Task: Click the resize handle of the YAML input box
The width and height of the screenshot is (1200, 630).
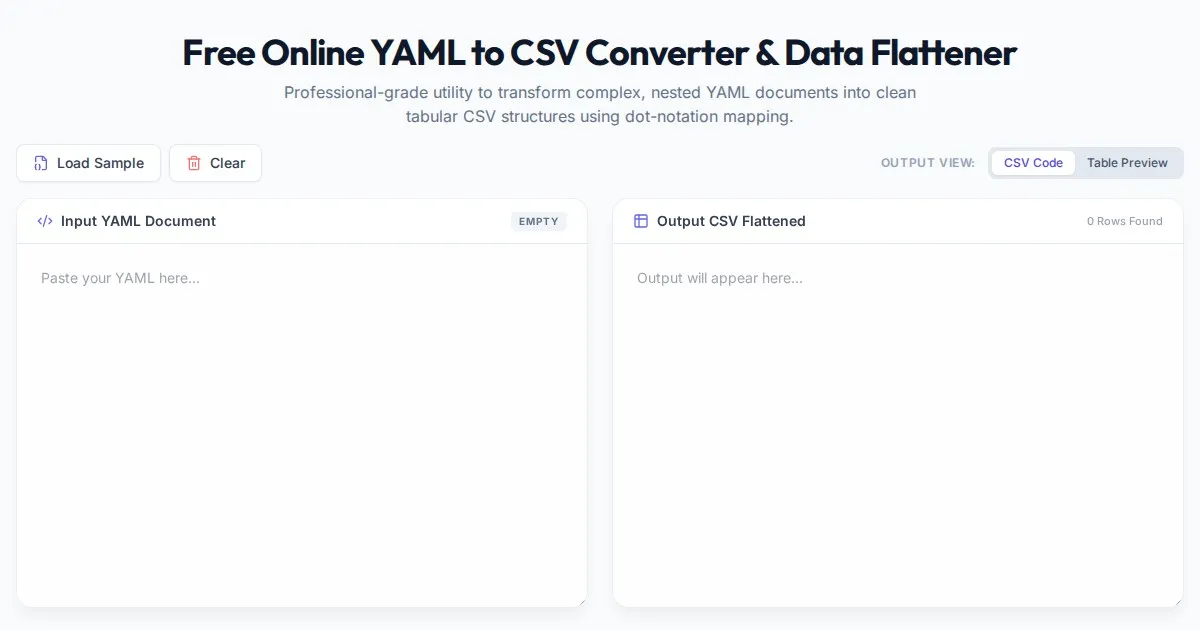Action: pyautogui.click(x=581, y=601)
